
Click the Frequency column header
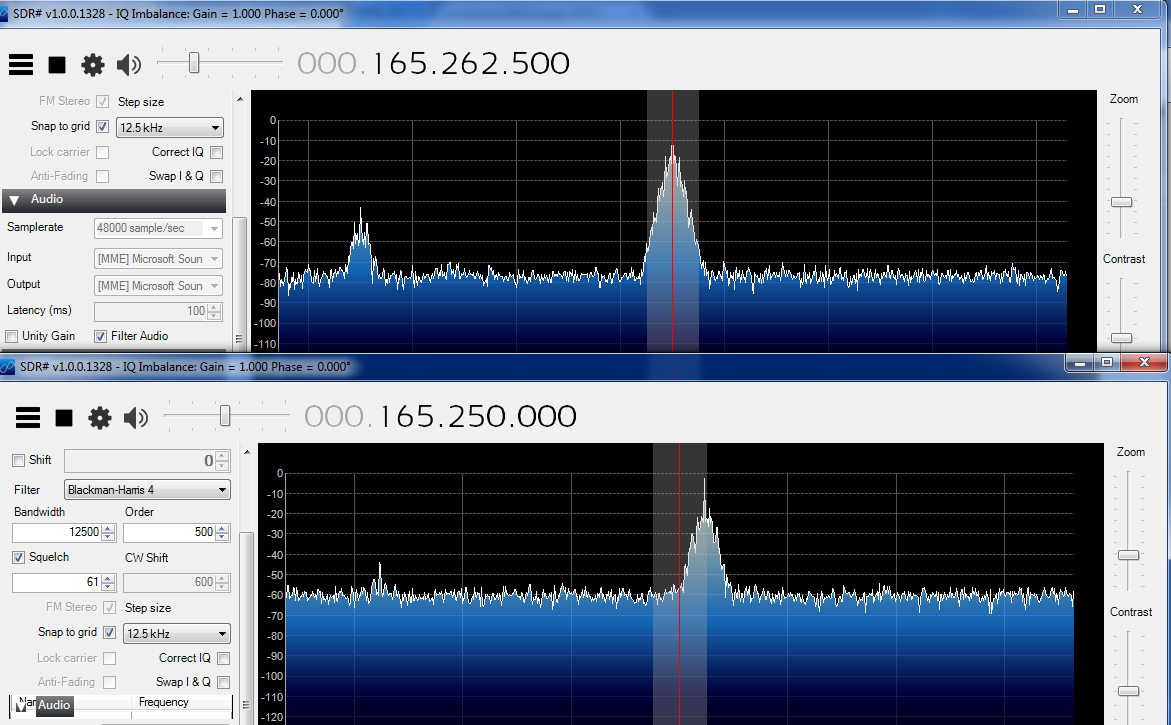[x=164, y=703]
